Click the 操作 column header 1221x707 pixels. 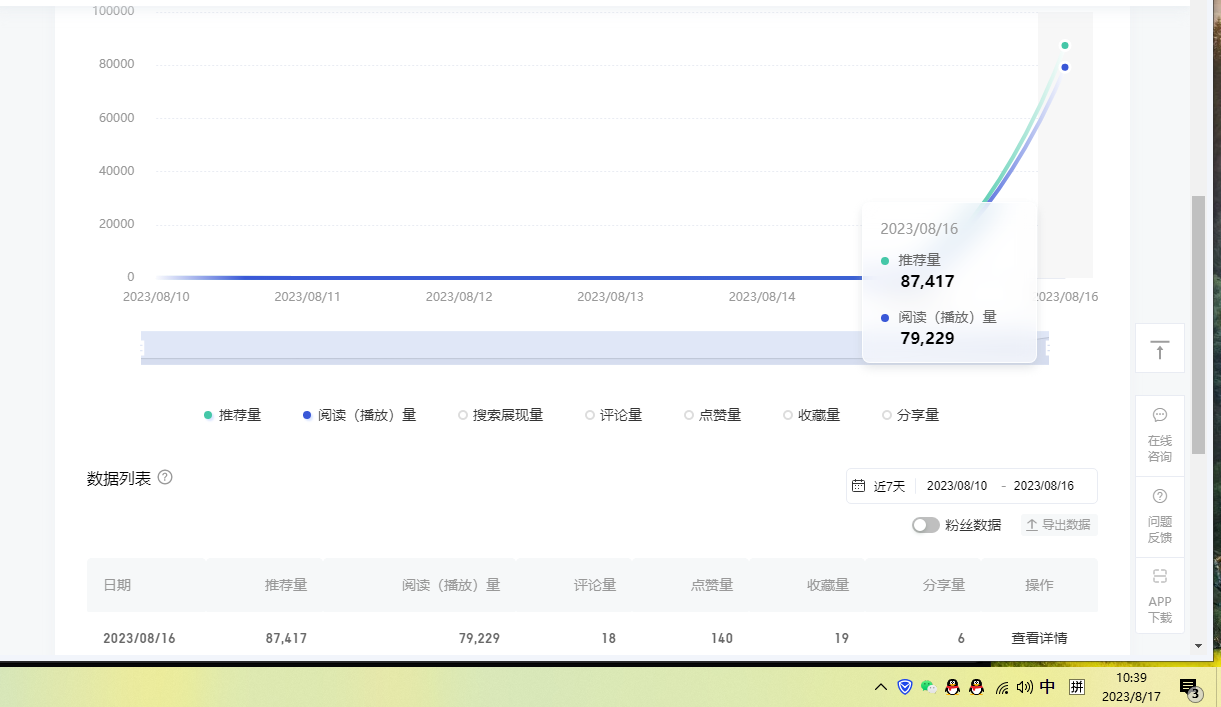click(x=1039, y=585)
